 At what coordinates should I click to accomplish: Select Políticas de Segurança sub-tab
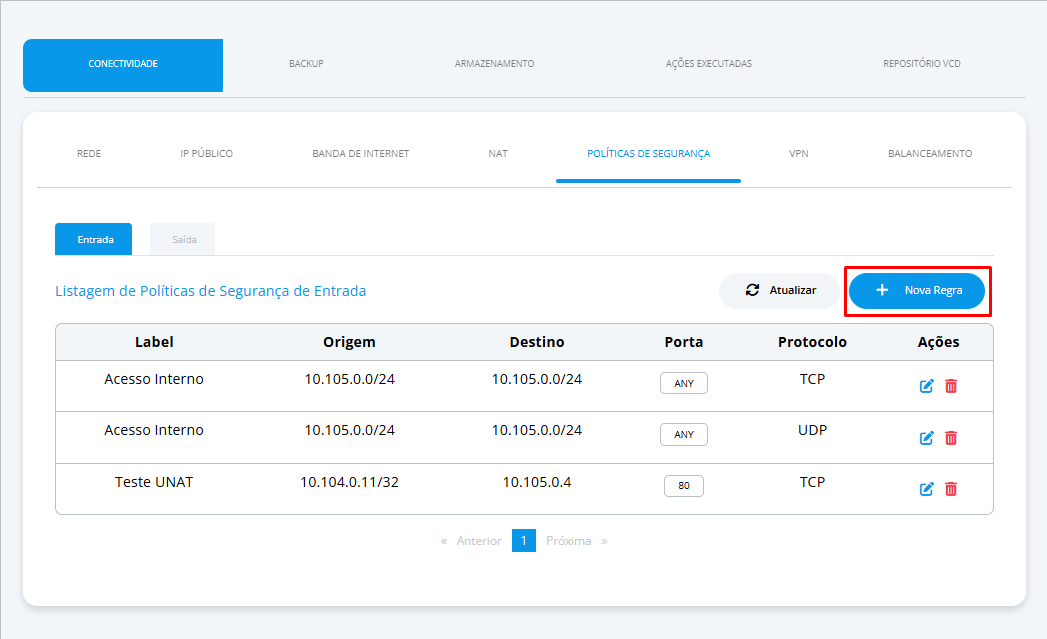648,154
